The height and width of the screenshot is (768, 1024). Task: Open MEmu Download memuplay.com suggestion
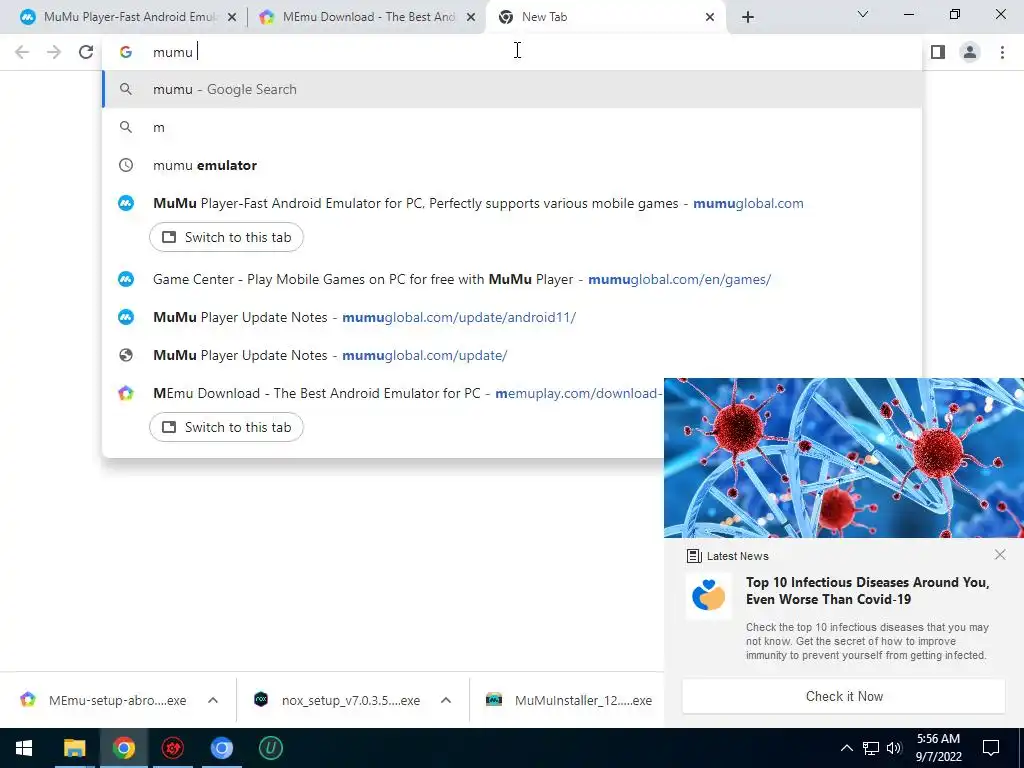(383, 393)
